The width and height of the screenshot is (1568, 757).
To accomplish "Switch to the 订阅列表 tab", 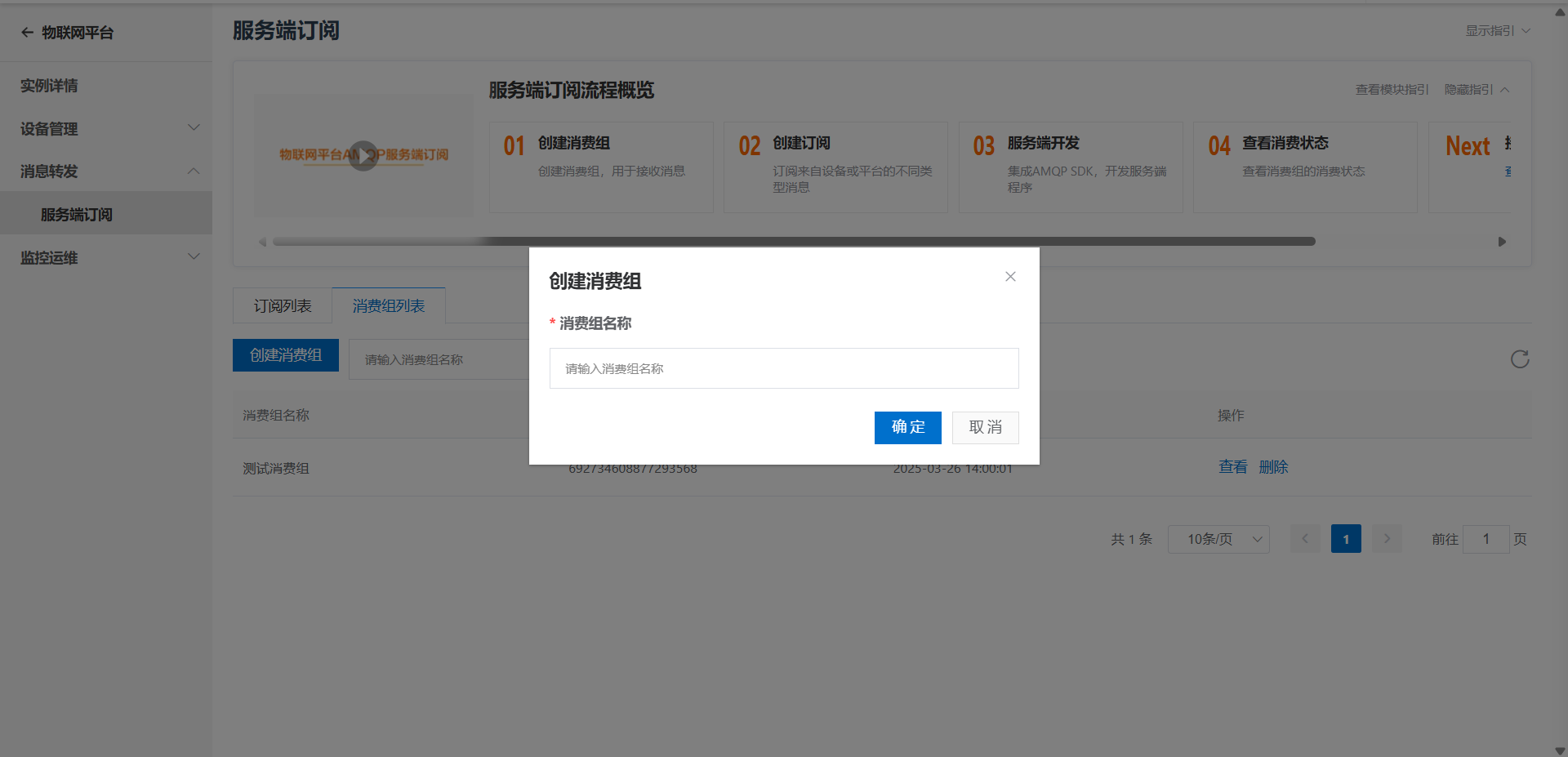I will point(283,305).
